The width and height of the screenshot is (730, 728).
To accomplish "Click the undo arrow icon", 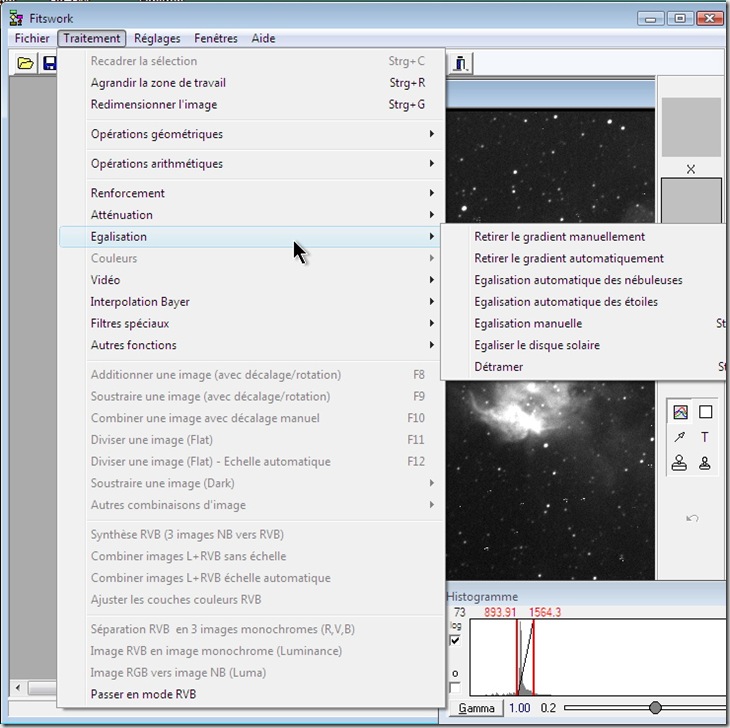I will pyautogui.click(x=693, y=518).
